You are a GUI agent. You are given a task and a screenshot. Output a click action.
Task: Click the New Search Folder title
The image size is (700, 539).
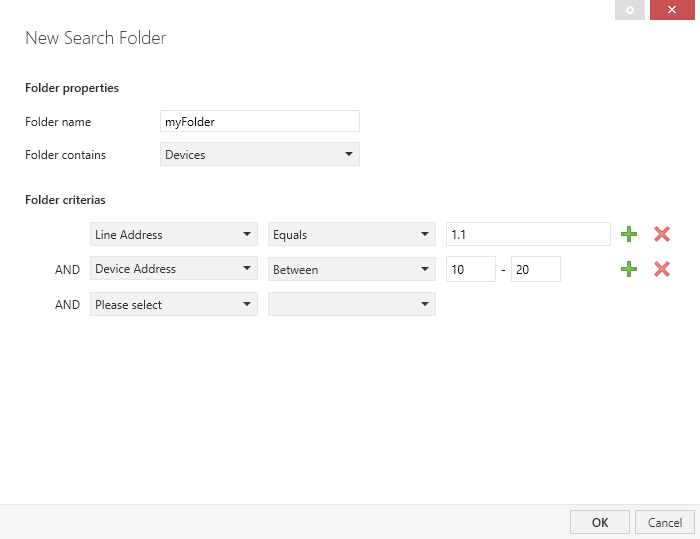coord(96,38)
